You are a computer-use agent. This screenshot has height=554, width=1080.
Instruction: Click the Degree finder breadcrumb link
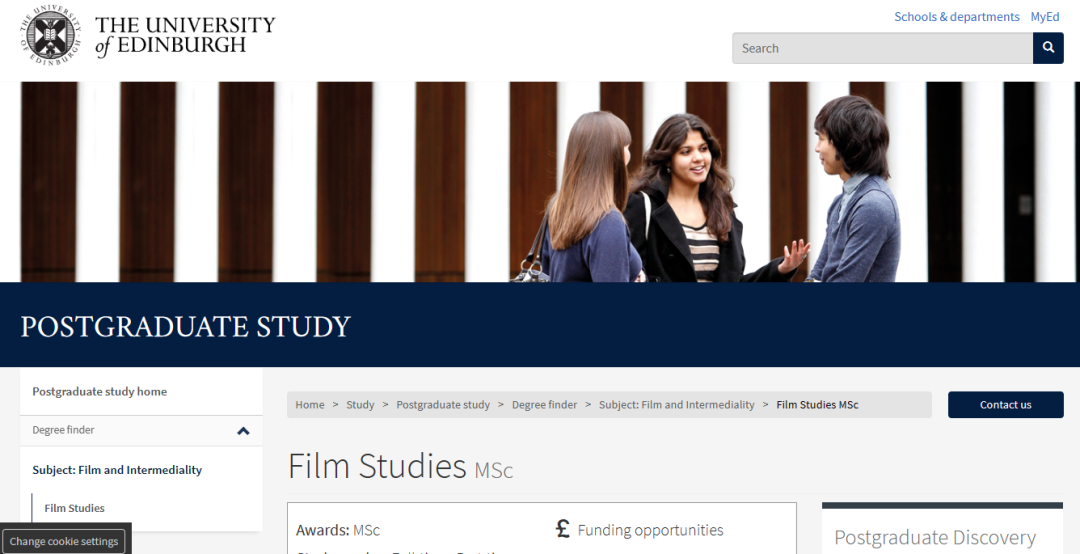tap(544, 404)
